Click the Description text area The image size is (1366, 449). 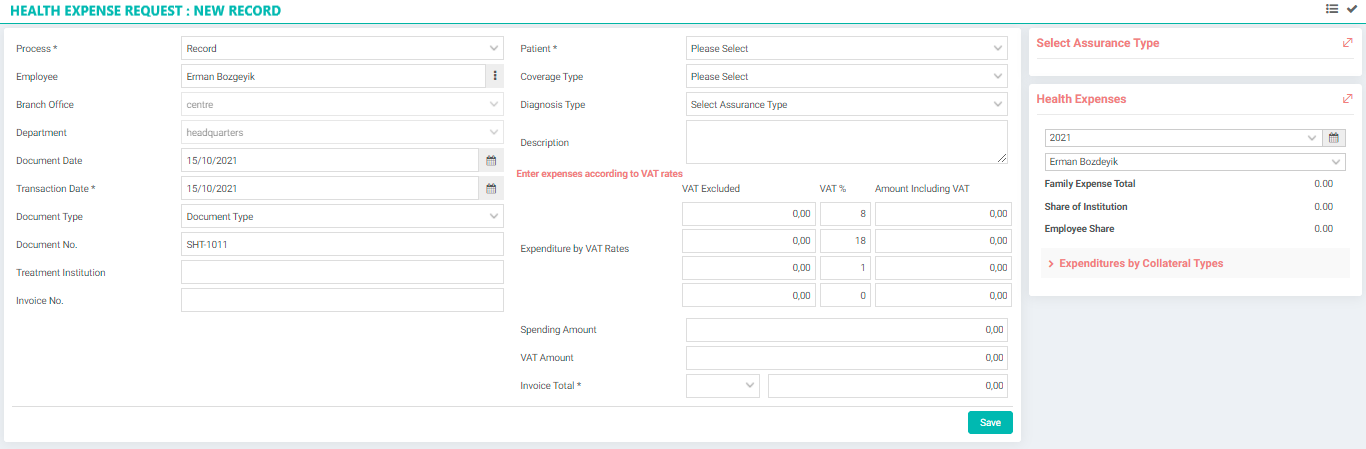(x=846, y=142)
